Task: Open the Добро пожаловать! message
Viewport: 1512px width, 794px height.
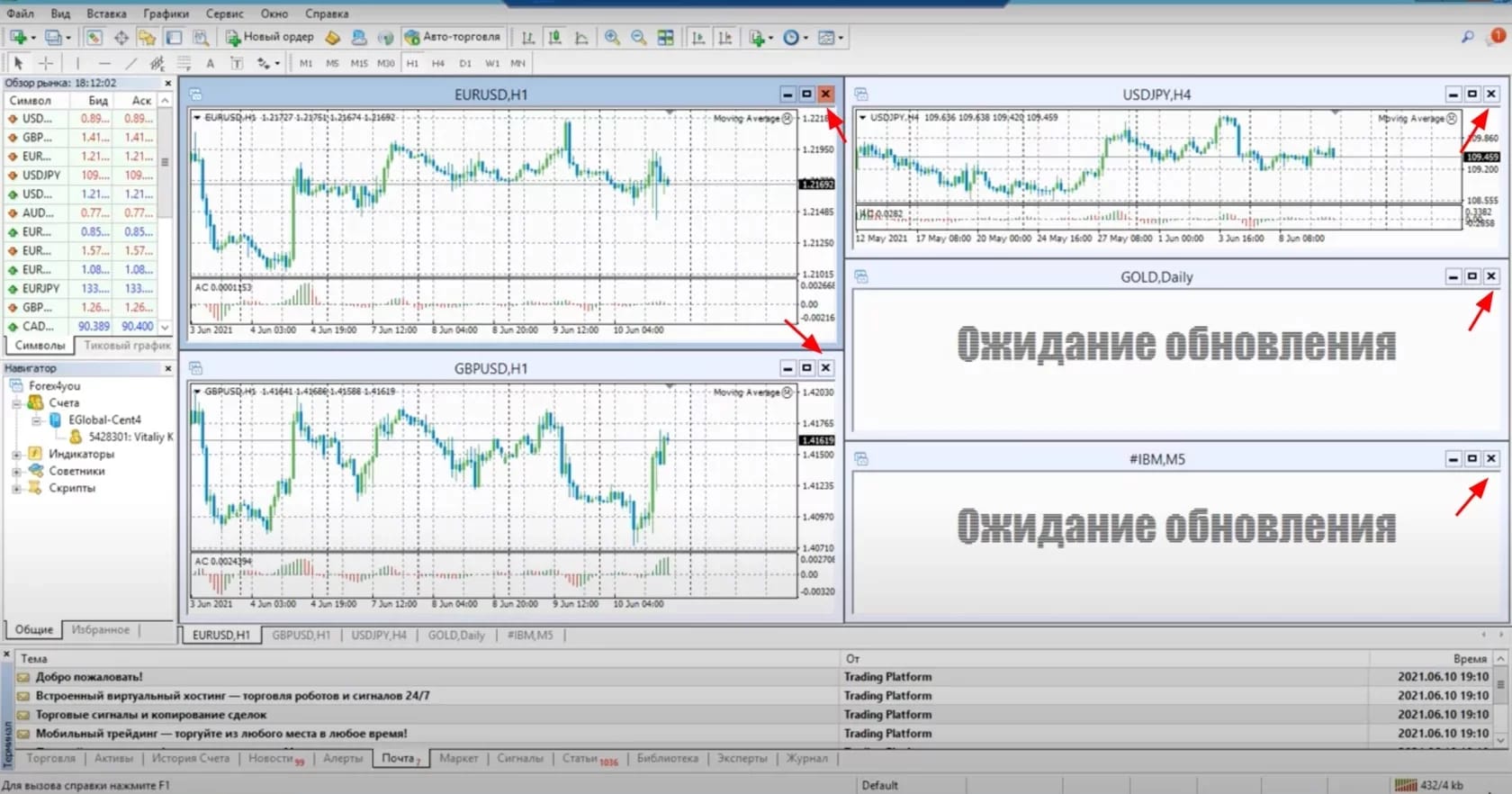Action: [89, 677]
